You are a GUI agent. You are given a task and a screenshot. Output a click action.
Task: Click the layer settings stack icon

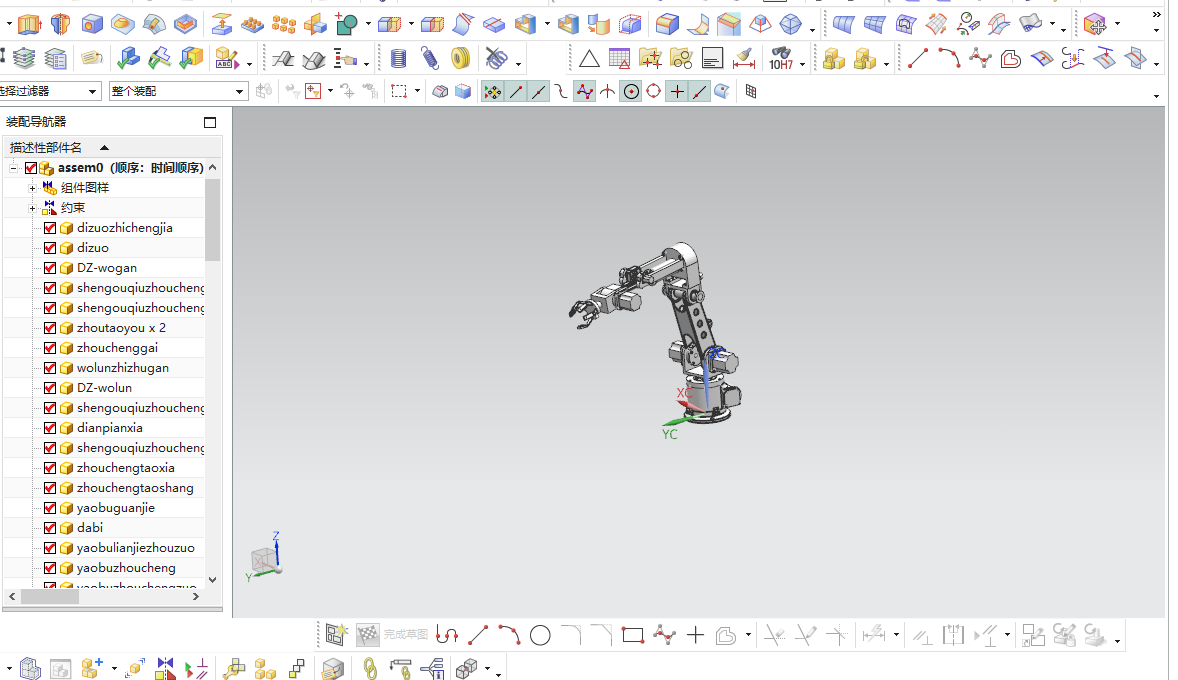(24, 58)
